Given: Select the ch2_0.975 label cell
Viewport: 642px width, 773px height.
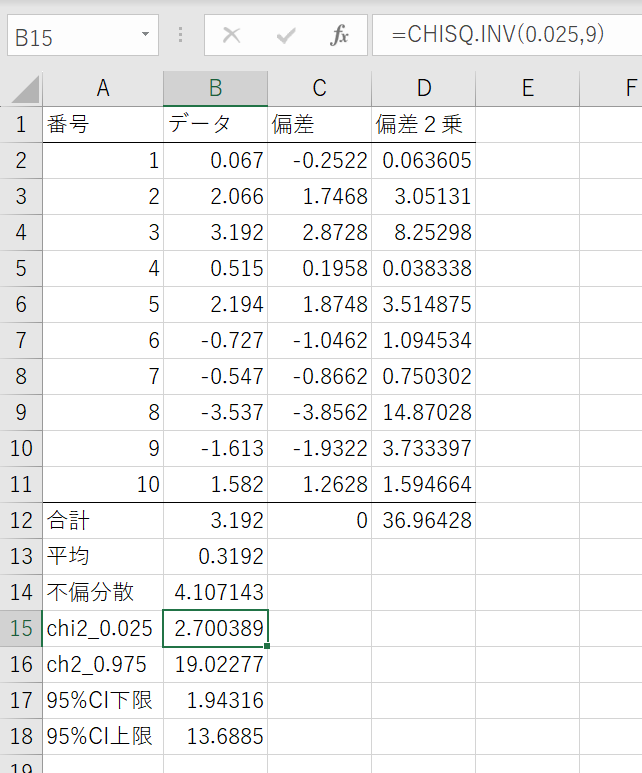Looking at the screenshot, I should [103, 665].
